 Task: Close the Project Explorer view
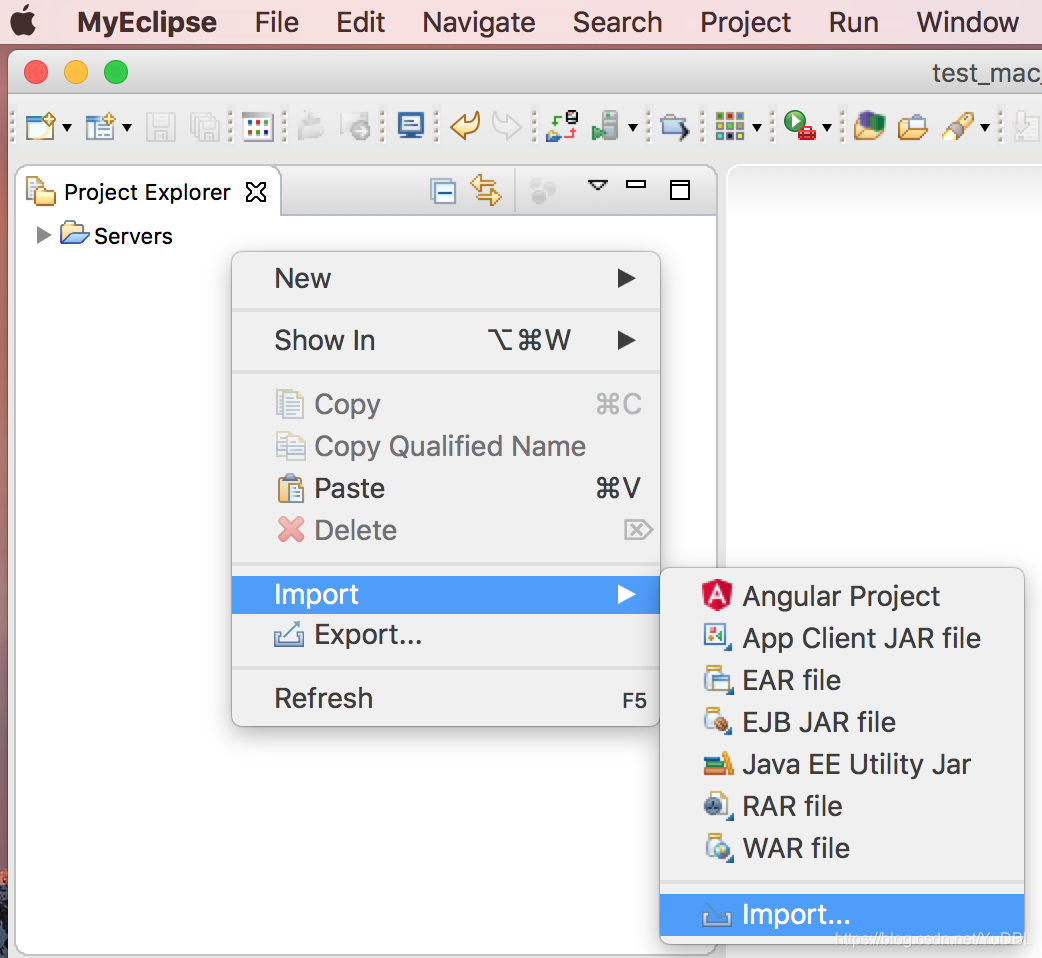tap(256, 192)
